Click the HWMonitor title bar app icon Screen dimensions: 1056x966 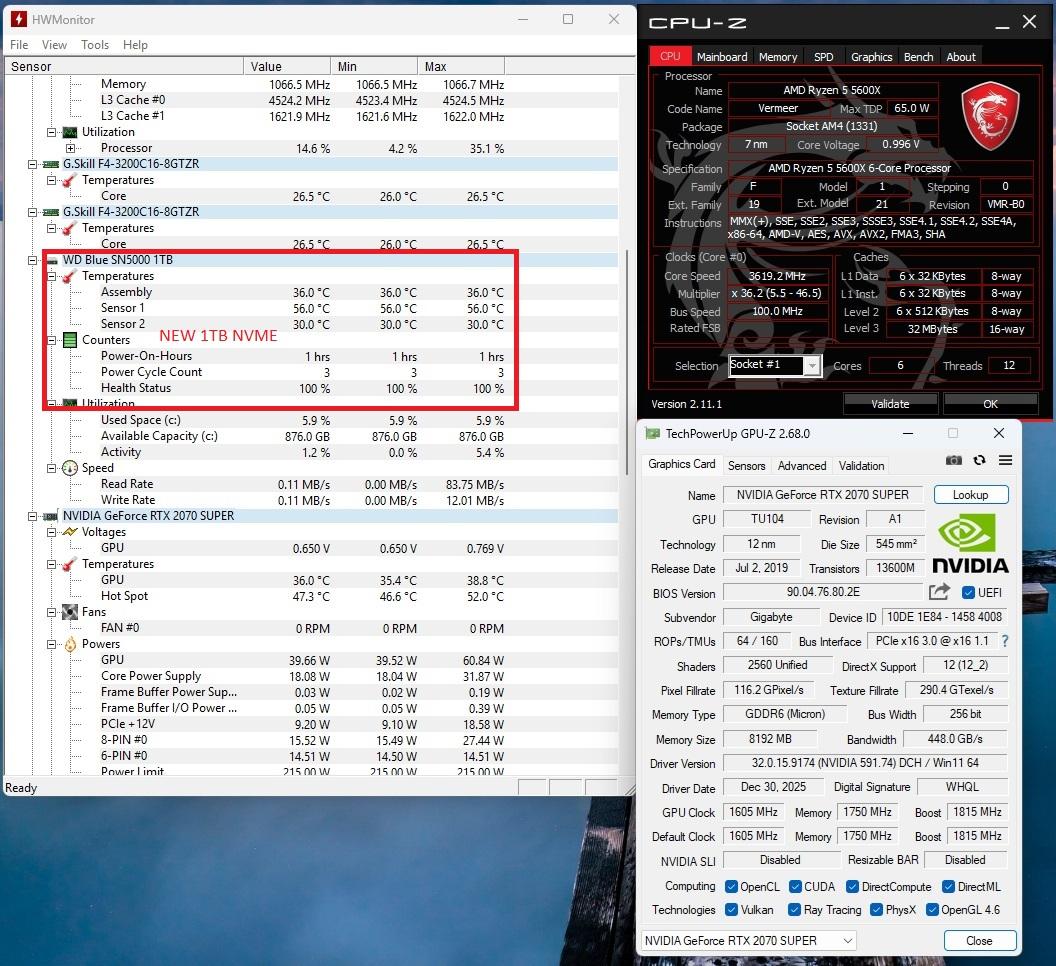[20, 19]
